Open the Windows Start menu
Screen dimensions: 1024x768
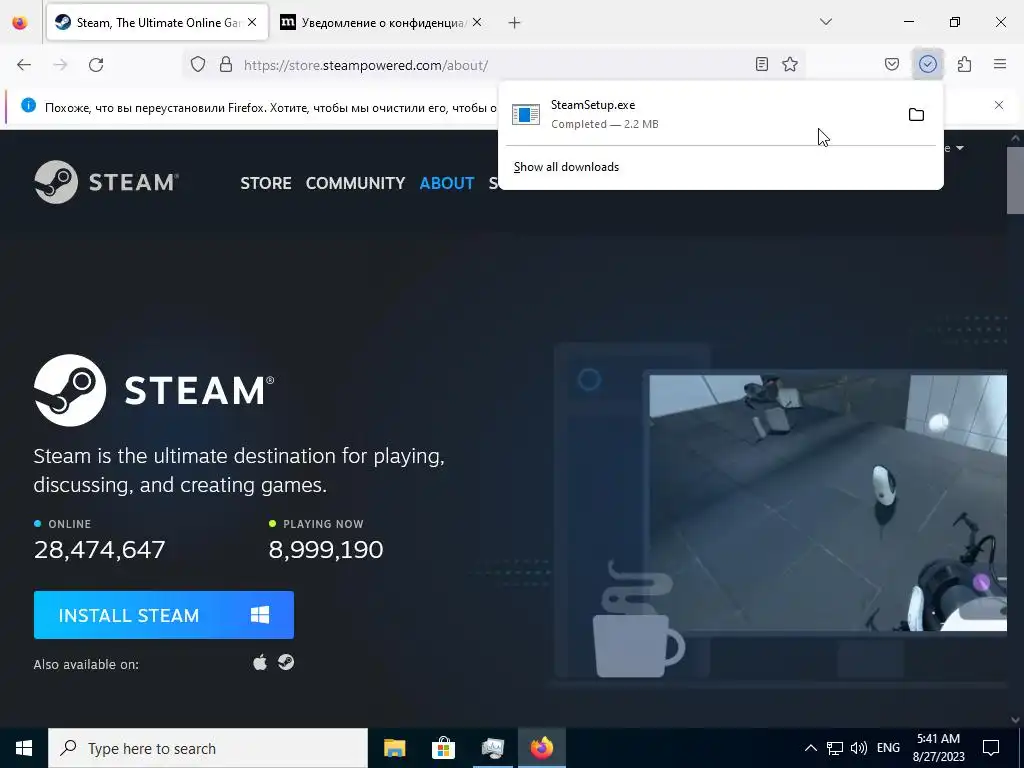coord(24,748)
